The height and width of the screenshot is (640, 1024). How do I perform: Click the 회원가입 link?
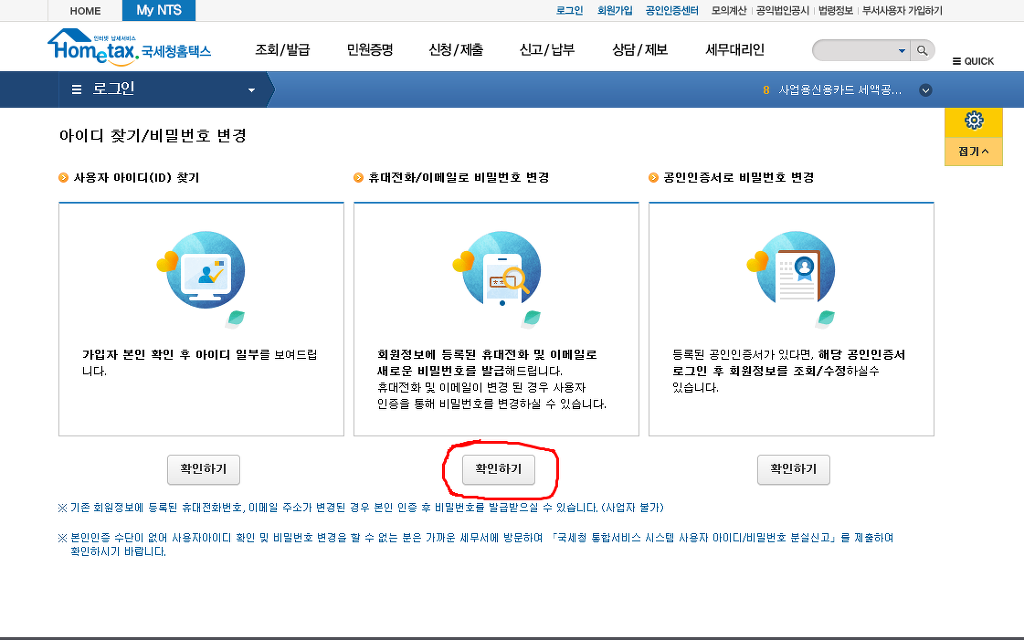614,10
